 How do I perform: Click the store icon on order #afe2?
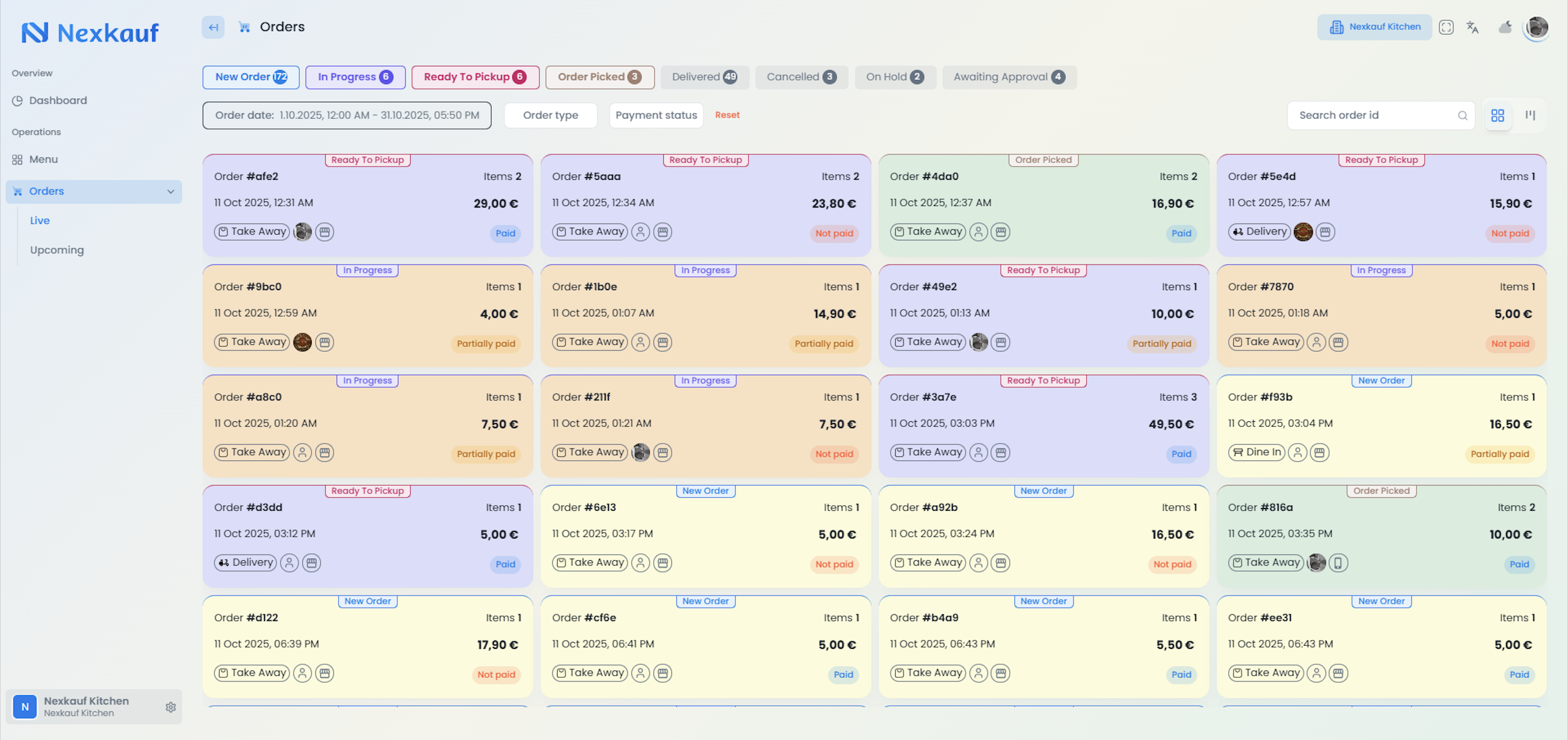(x=324, y=232)
